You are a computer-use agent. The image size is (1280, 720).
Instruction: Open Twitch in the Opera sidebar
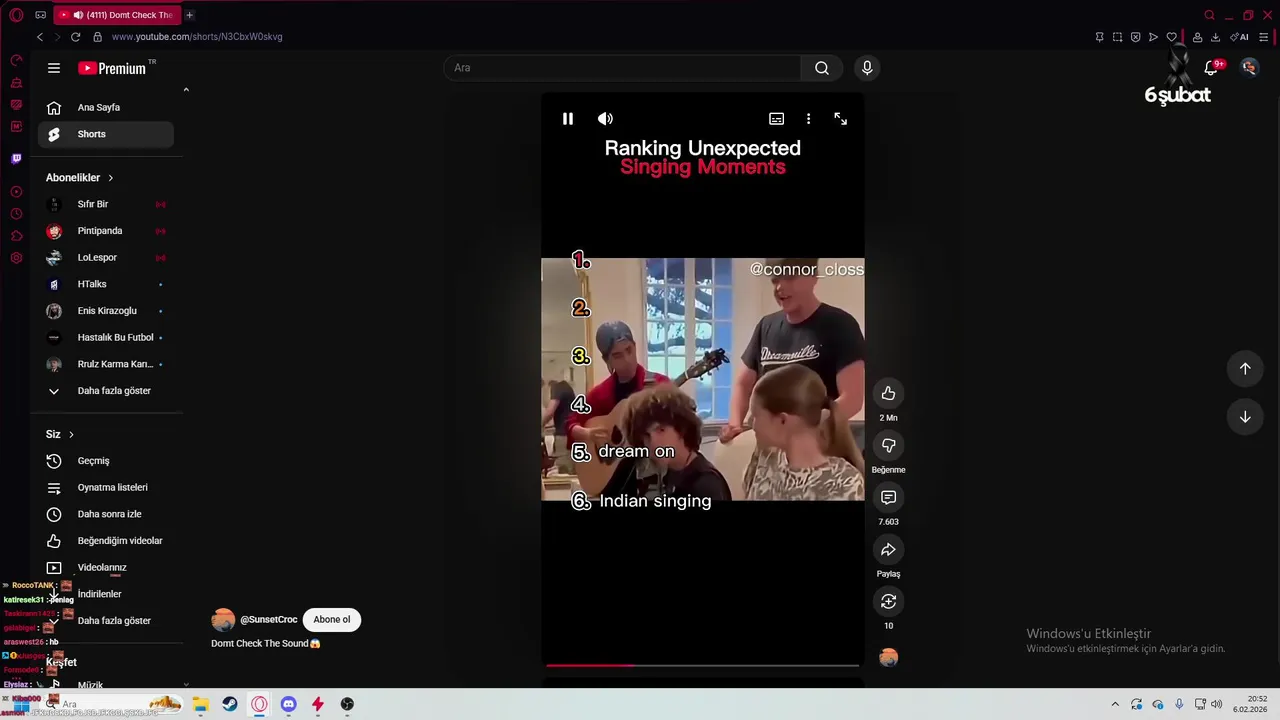pos(16,158)
